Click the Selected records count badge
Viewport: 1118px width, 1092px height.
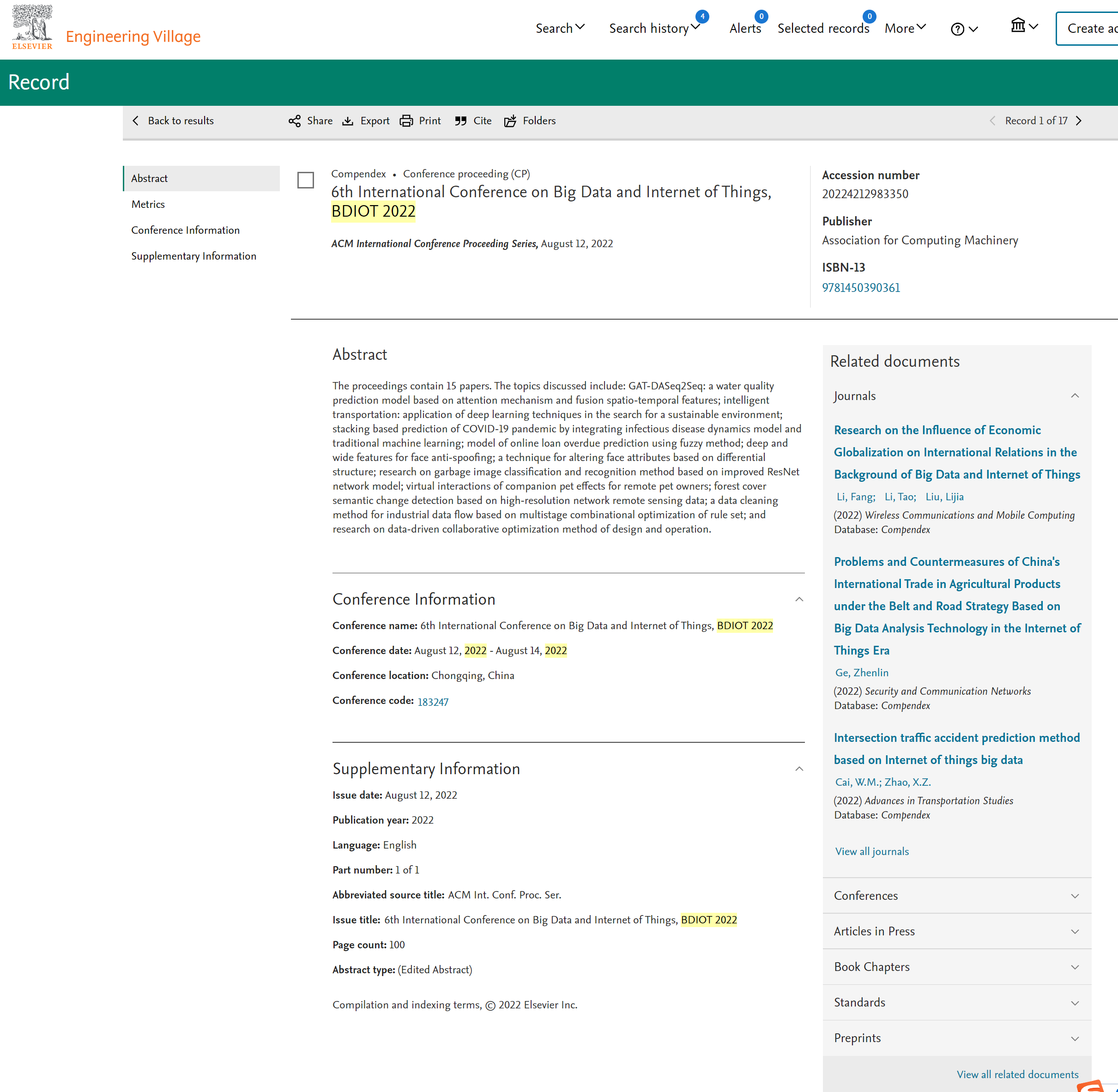pos(869,17)
